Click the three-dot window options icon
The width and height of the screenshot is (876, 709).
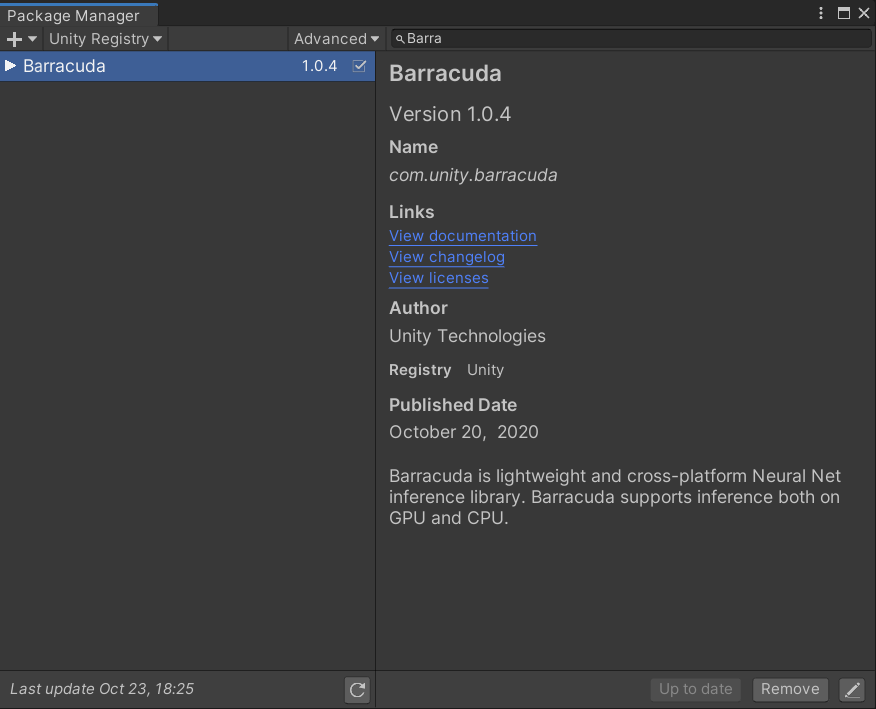point(821,13)
